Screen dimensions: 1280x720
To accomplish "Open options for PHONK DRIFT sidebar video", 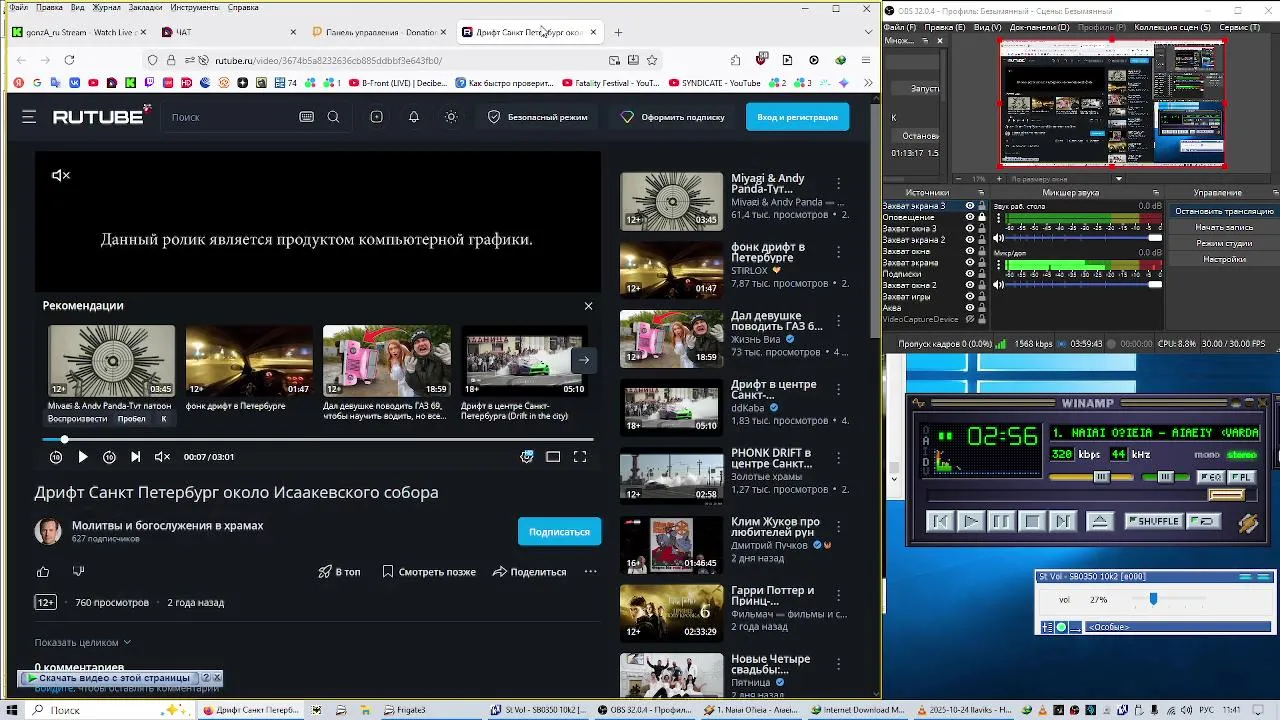I will pos(838,458).
